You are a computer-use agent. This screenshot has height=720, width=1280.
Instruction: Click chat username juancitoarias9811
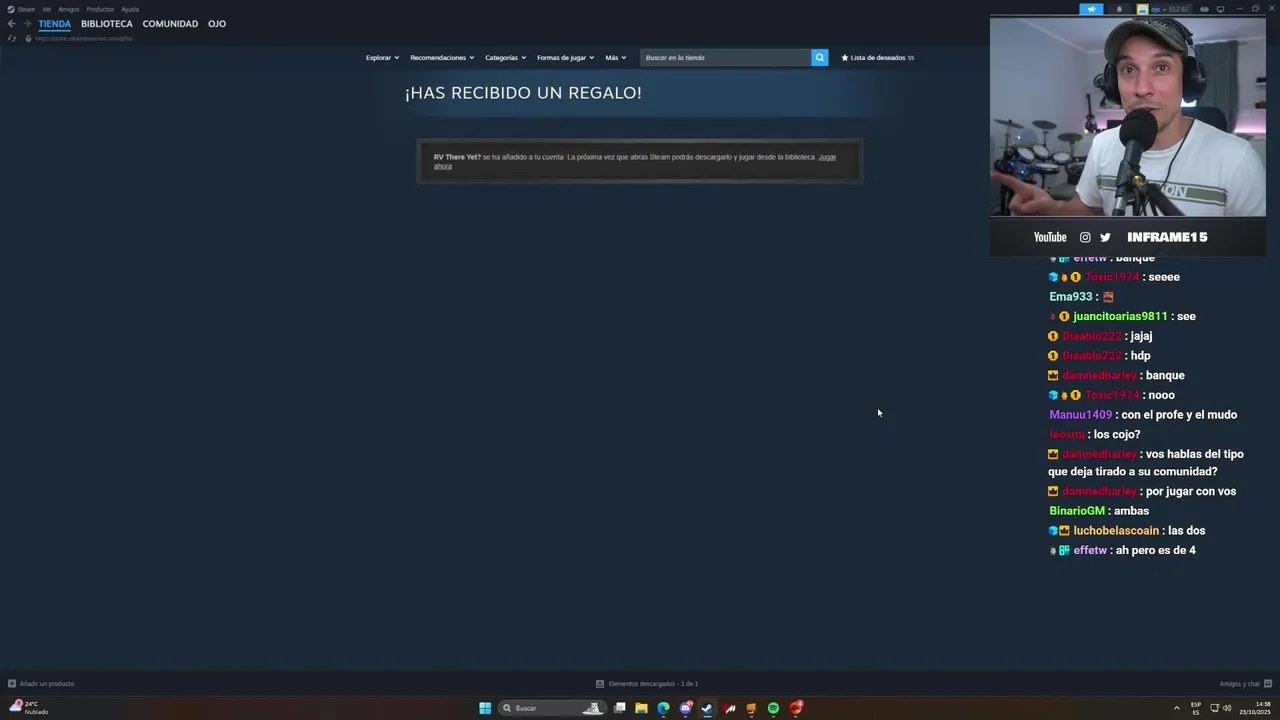1120,316
